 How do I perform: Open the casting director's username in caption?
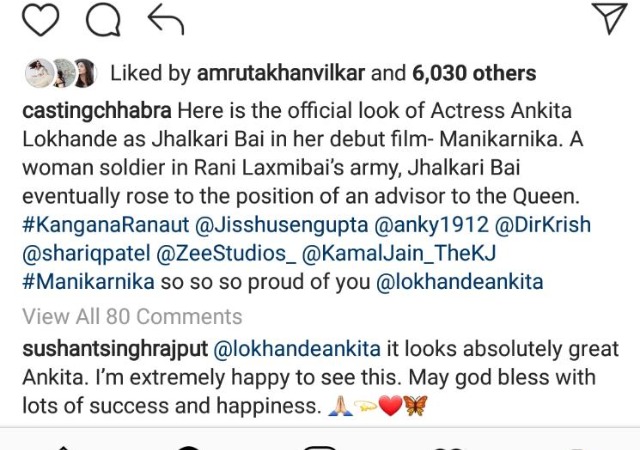[97, 111]
